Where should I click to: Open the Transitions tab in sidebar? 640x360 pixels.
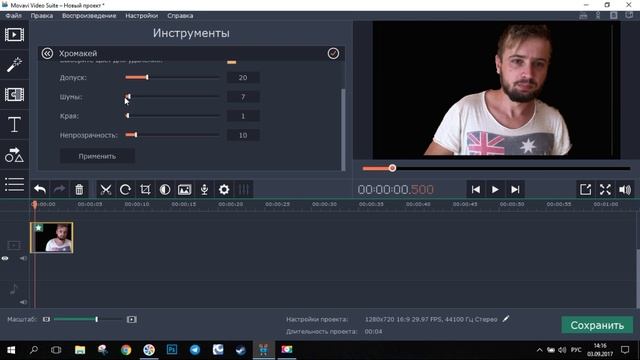[x=14, y=95]
